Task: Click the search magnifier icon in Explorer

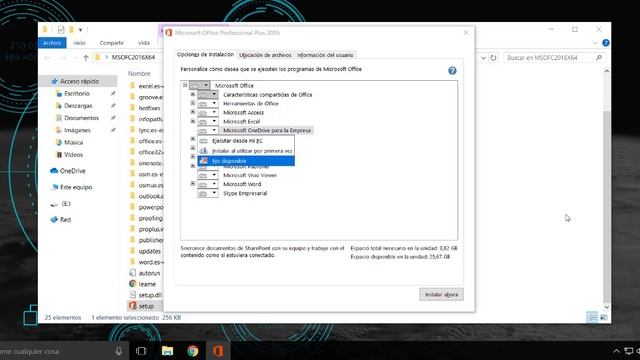Action: click(599, 58)
